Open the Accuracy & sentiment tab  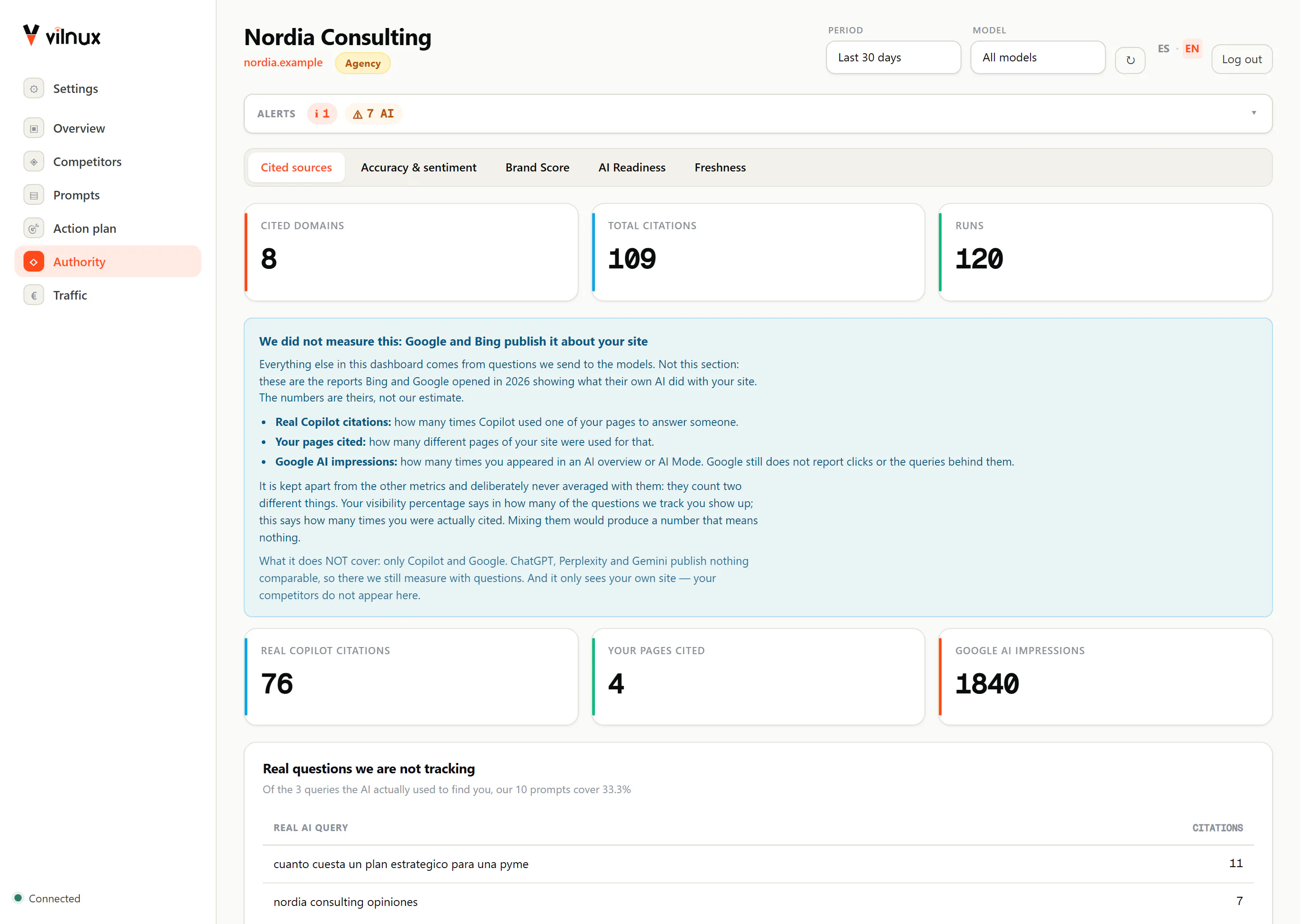[x=418, y=167]
